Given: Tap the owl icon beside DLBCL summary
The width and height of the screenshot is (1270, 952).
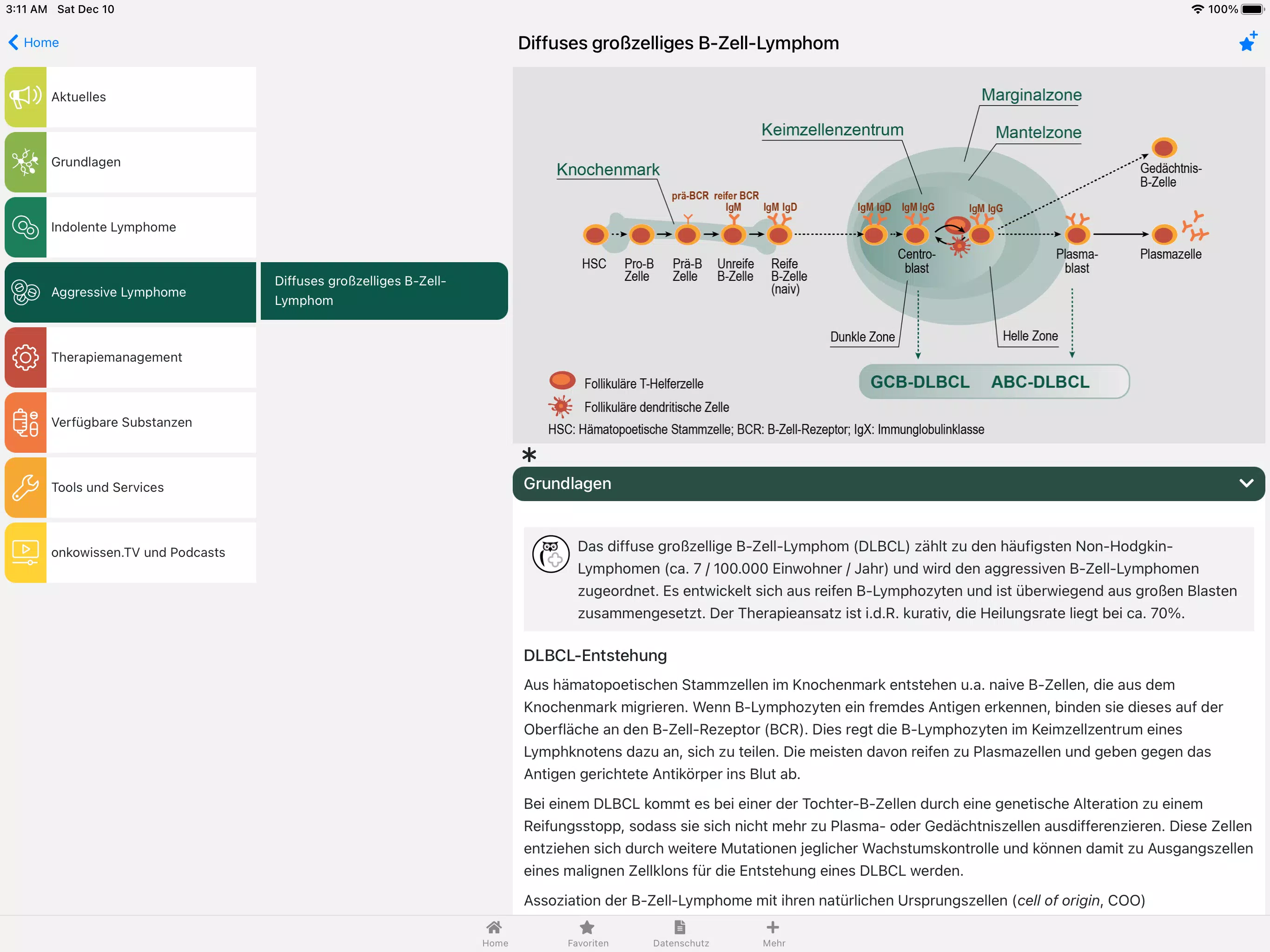Looking at the screenshot, I should pyautogui.click(x=550, y=554).
